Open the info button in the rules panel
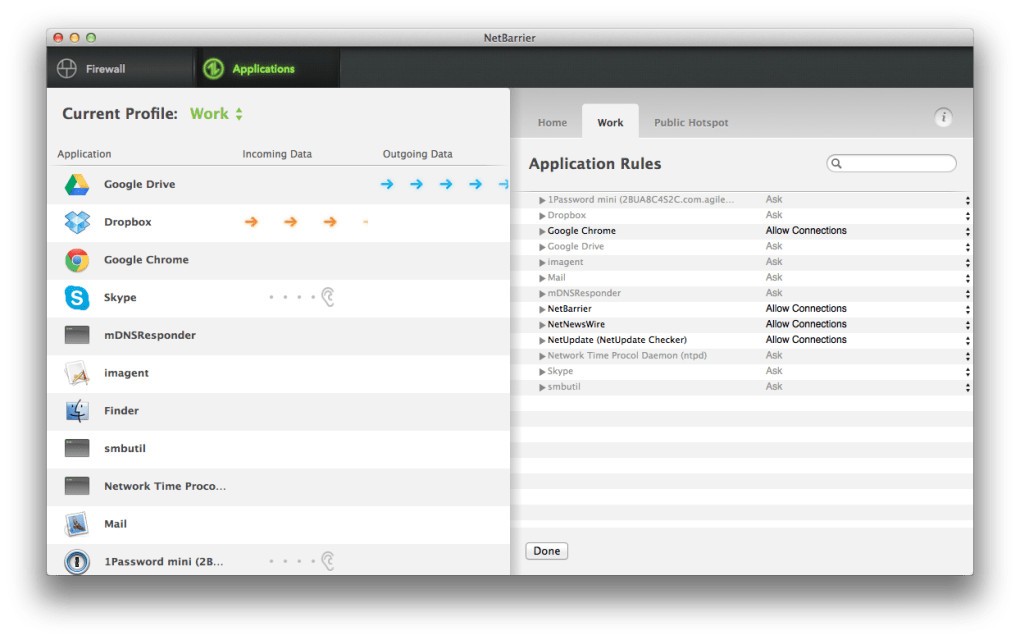Viewport: 1020px width, 640px height. click(943, 117)
